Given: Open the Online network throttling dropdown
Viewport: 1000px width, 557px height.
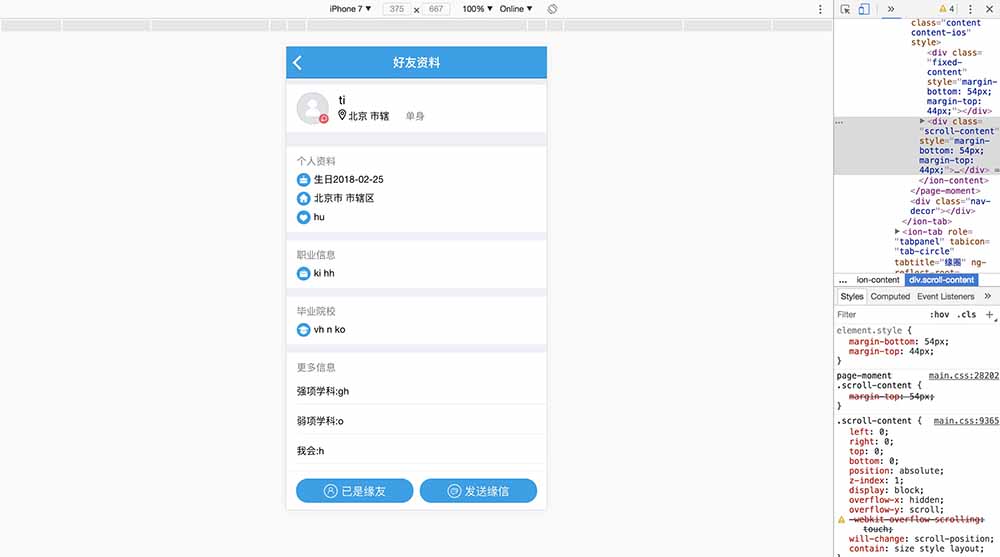Looking at the screenshot, I should click(515, 9).
